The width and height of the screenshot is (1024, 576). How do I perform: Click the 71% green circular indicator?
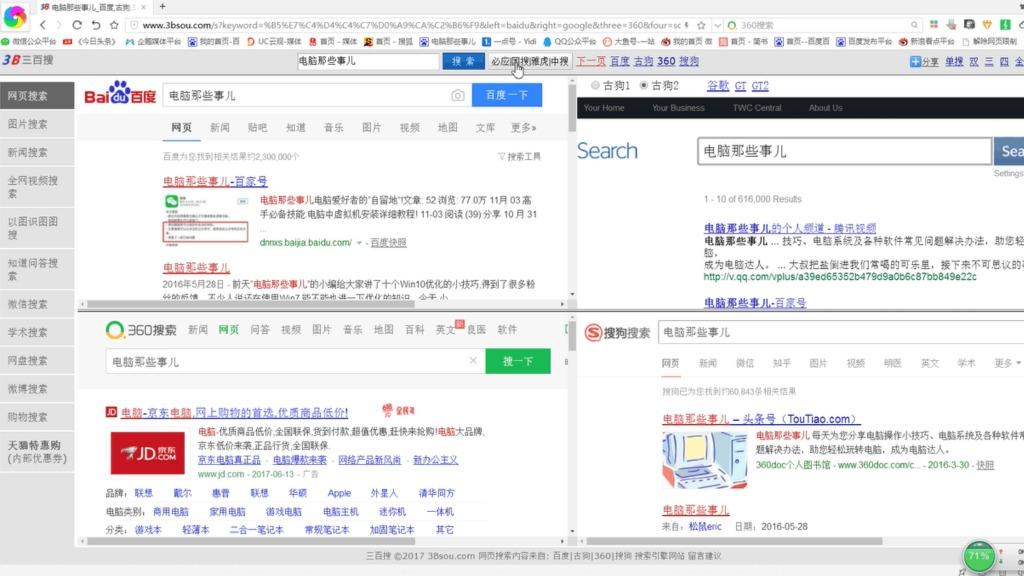(x=979, y=556)
